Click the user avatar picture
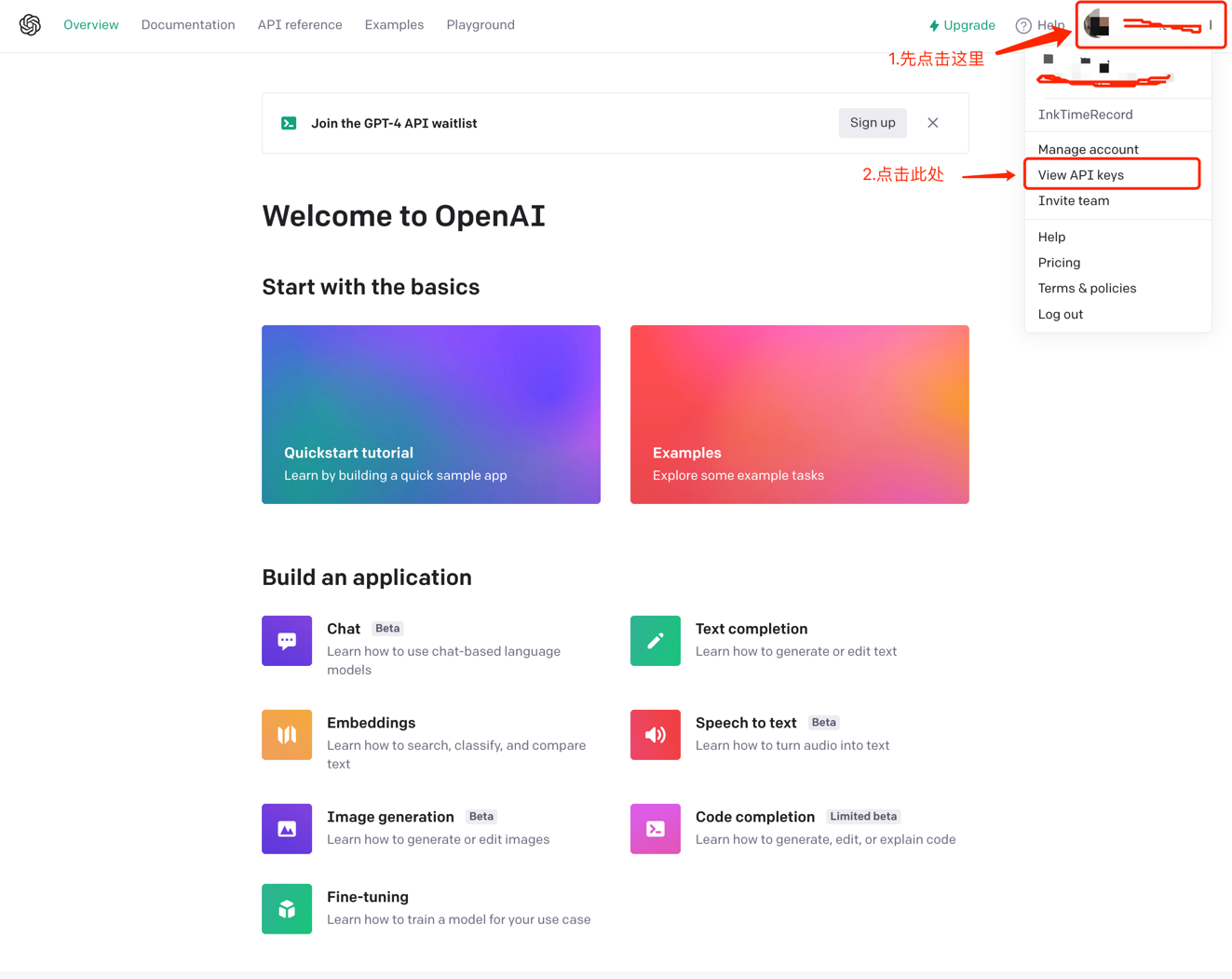Image resolution: width=1232 pixels, height=979 pixels. click(1097, 24)
